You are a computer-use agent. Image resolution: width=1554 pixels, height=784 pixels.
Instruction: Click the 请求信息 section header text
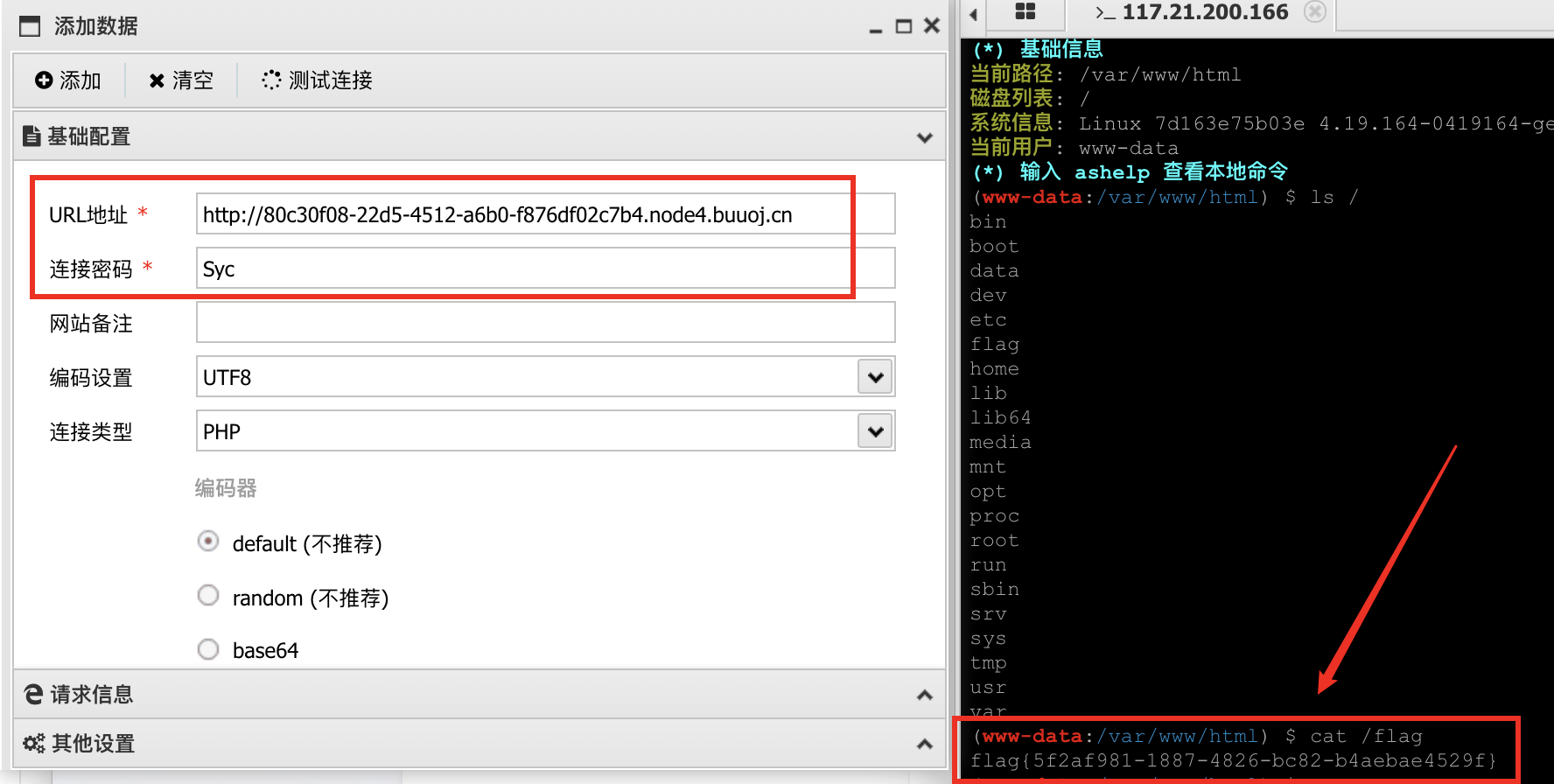(x=92, y=695)
